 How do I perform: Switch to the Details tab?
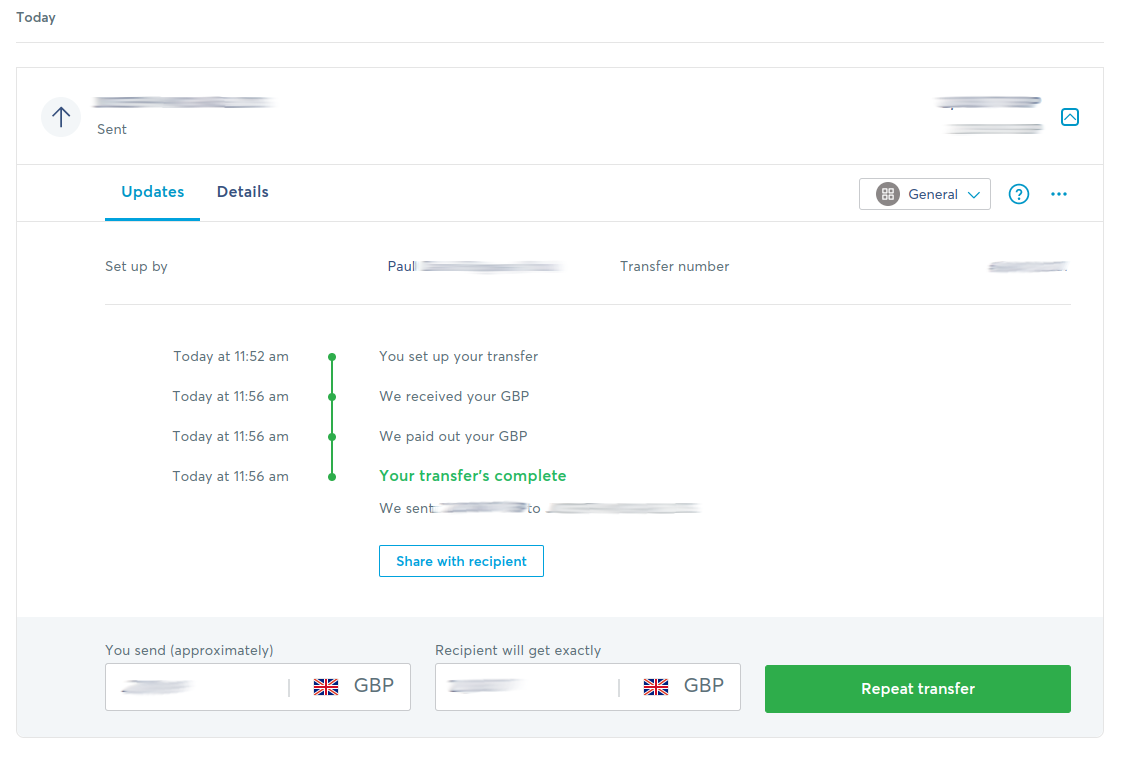(243, 192)
